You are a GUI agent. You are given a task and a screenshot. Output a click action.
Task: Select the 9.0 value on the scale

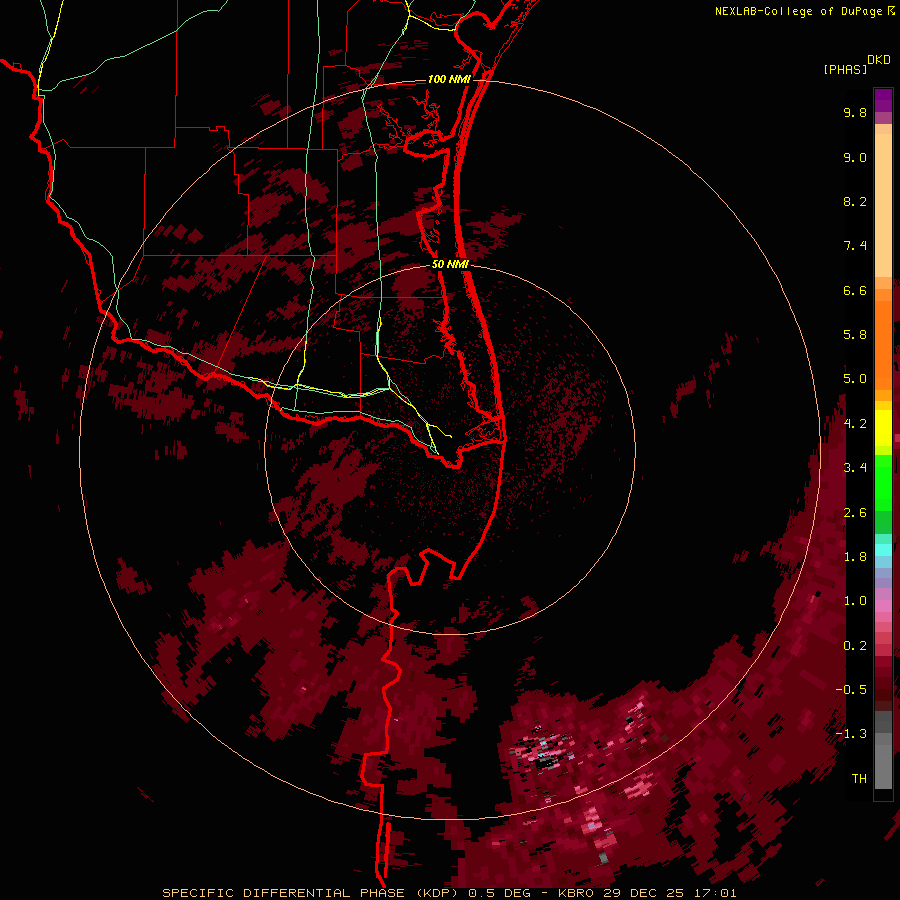click(855, 157)
